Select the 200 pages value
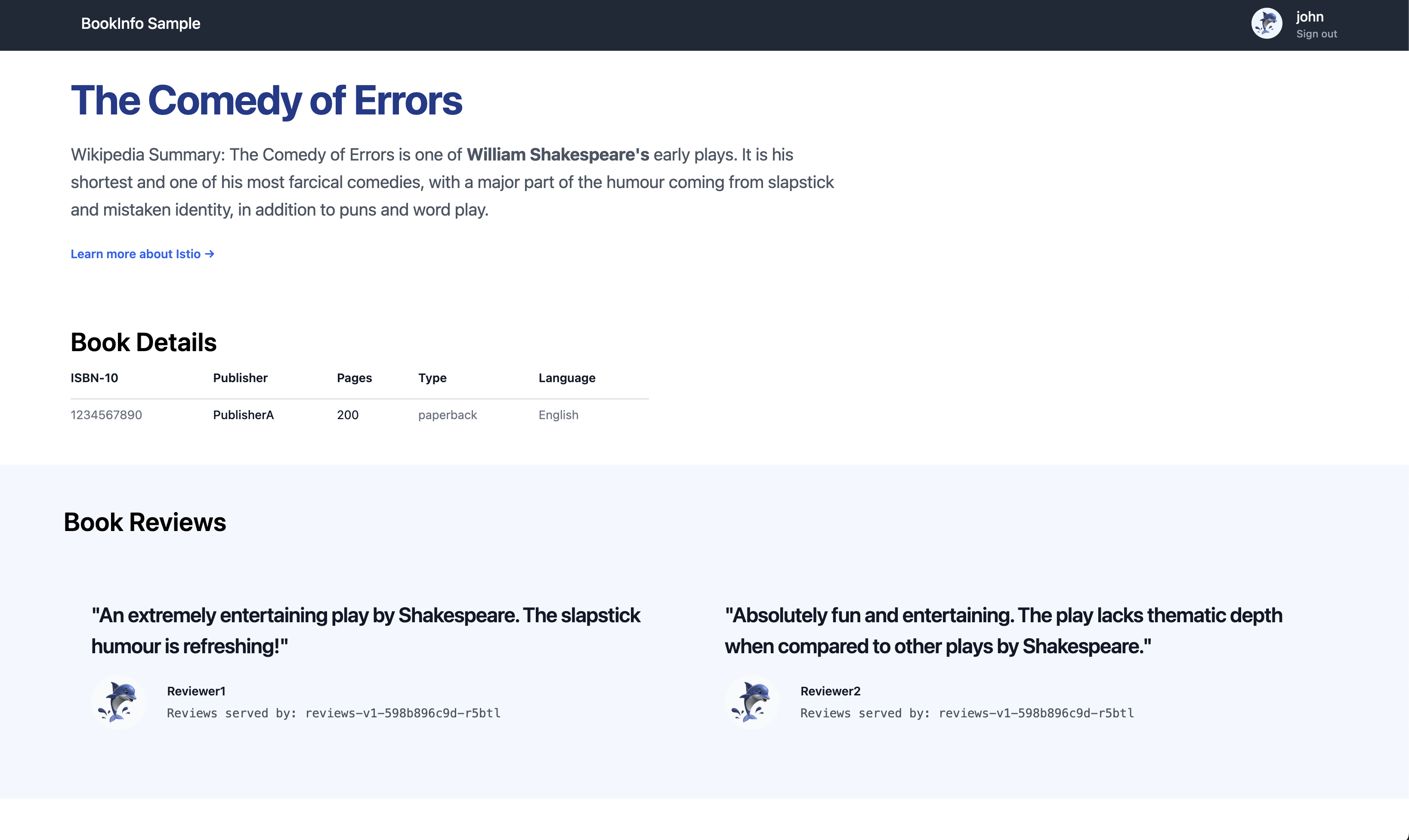Viewport: 1409px width, 840px height. tap(348, 415)
